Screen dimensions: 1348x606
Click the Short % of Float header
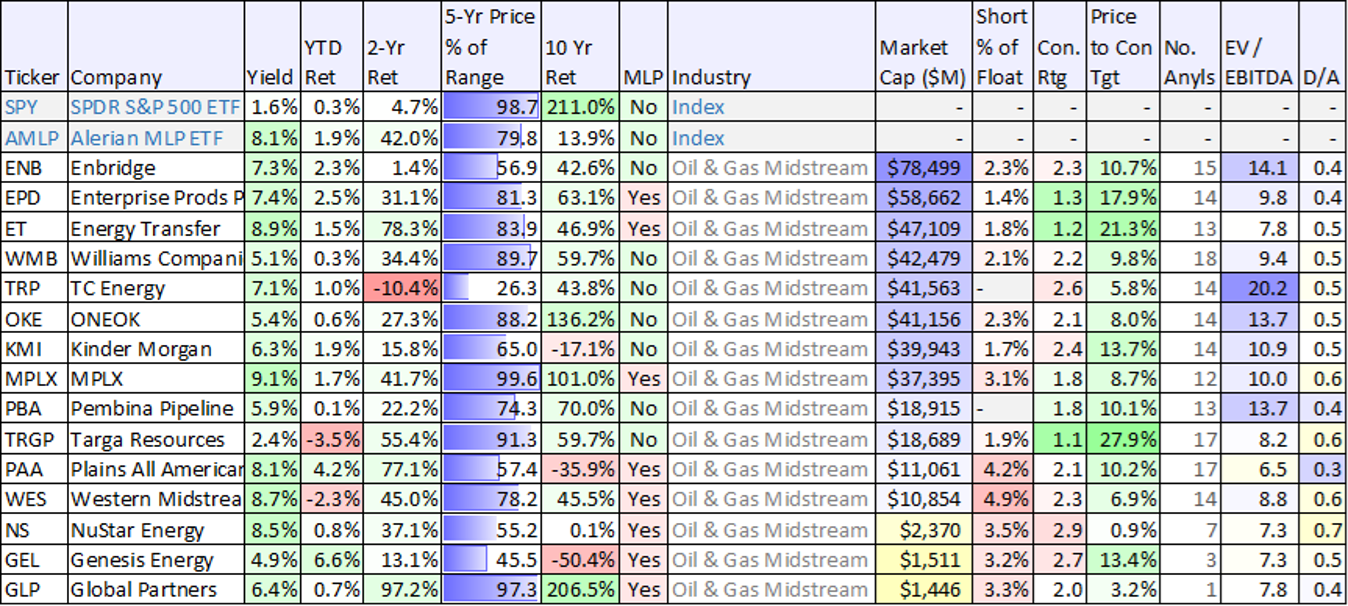pos(1003,47)
